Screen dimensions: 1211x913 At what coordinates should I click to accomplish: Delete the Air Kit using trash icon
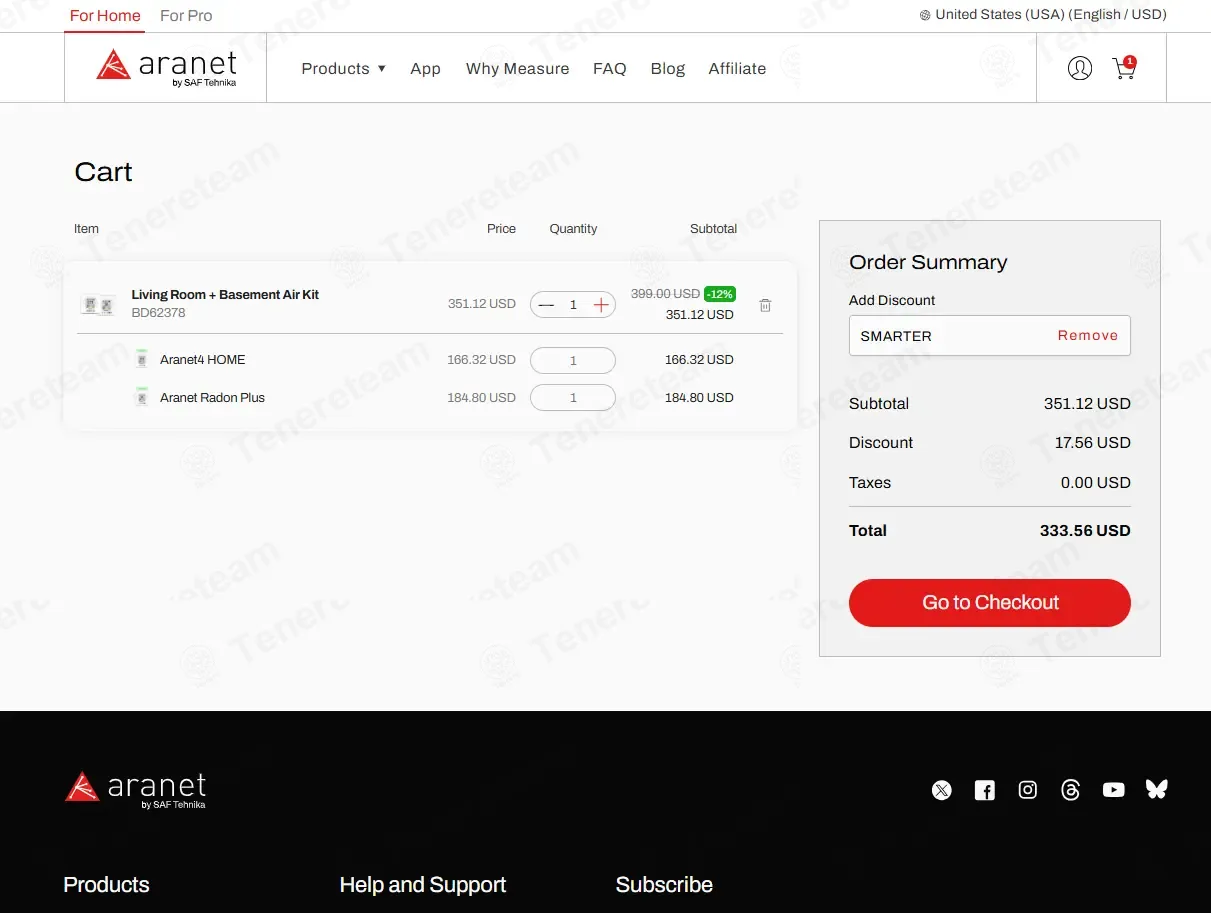click(x=765, y=305)
